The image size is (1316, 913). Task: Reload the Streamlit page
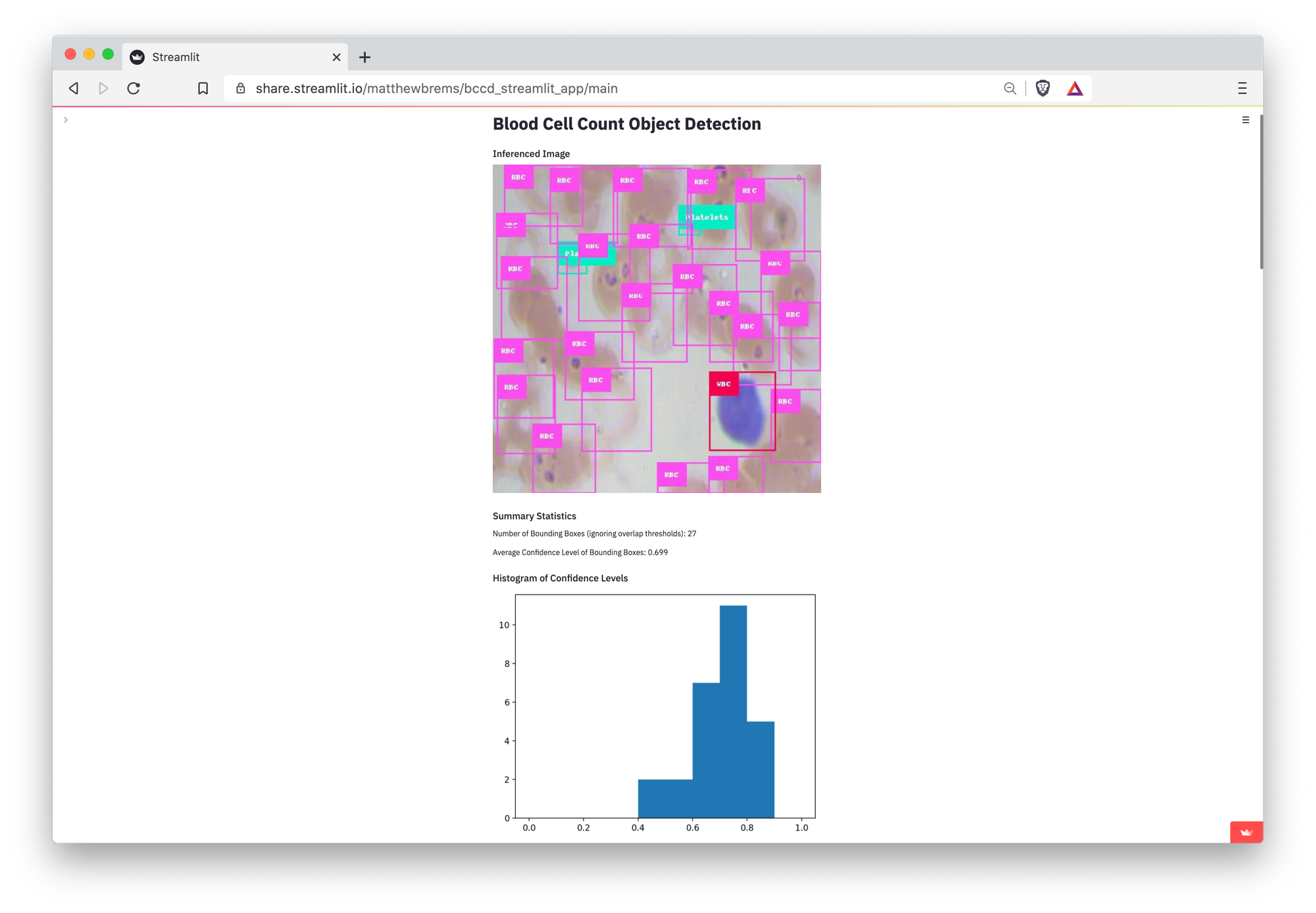click(134, 88)
